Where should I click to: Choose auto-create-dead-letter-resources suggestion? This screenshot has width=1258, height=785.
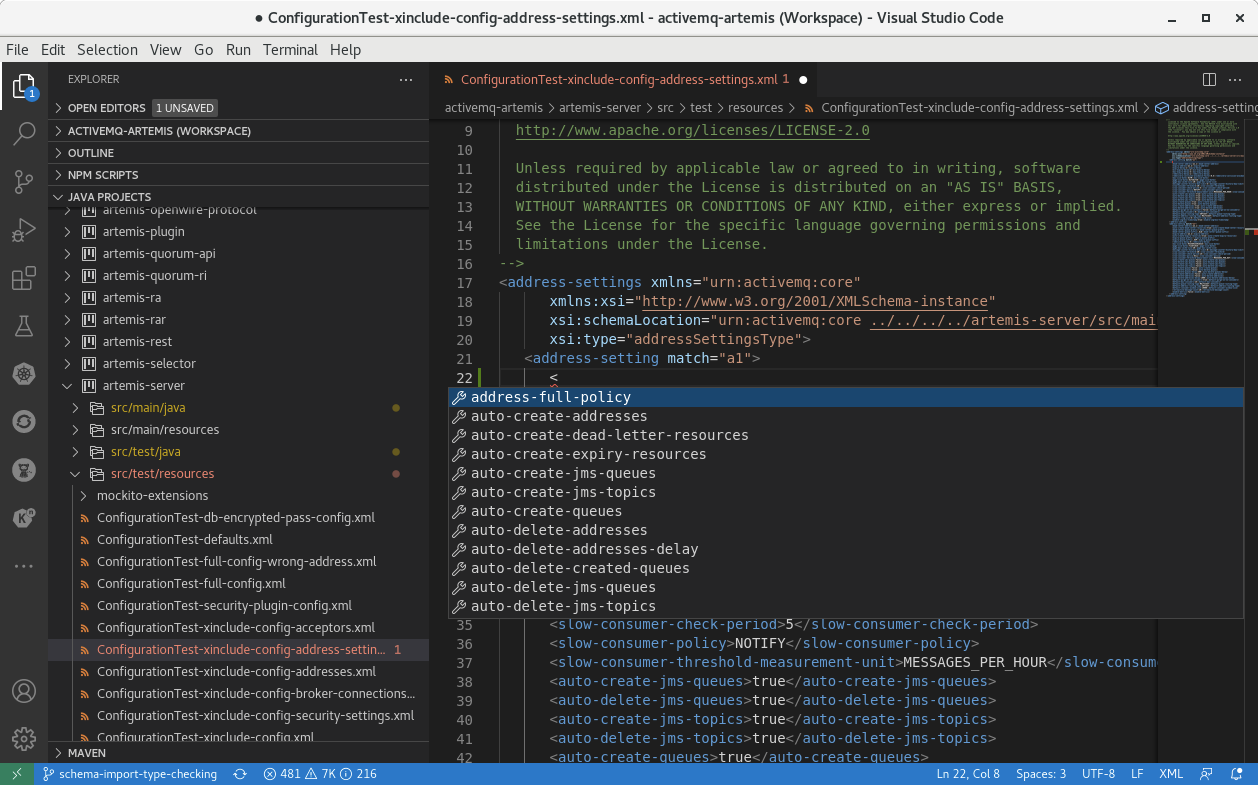(x=846, y=435)
